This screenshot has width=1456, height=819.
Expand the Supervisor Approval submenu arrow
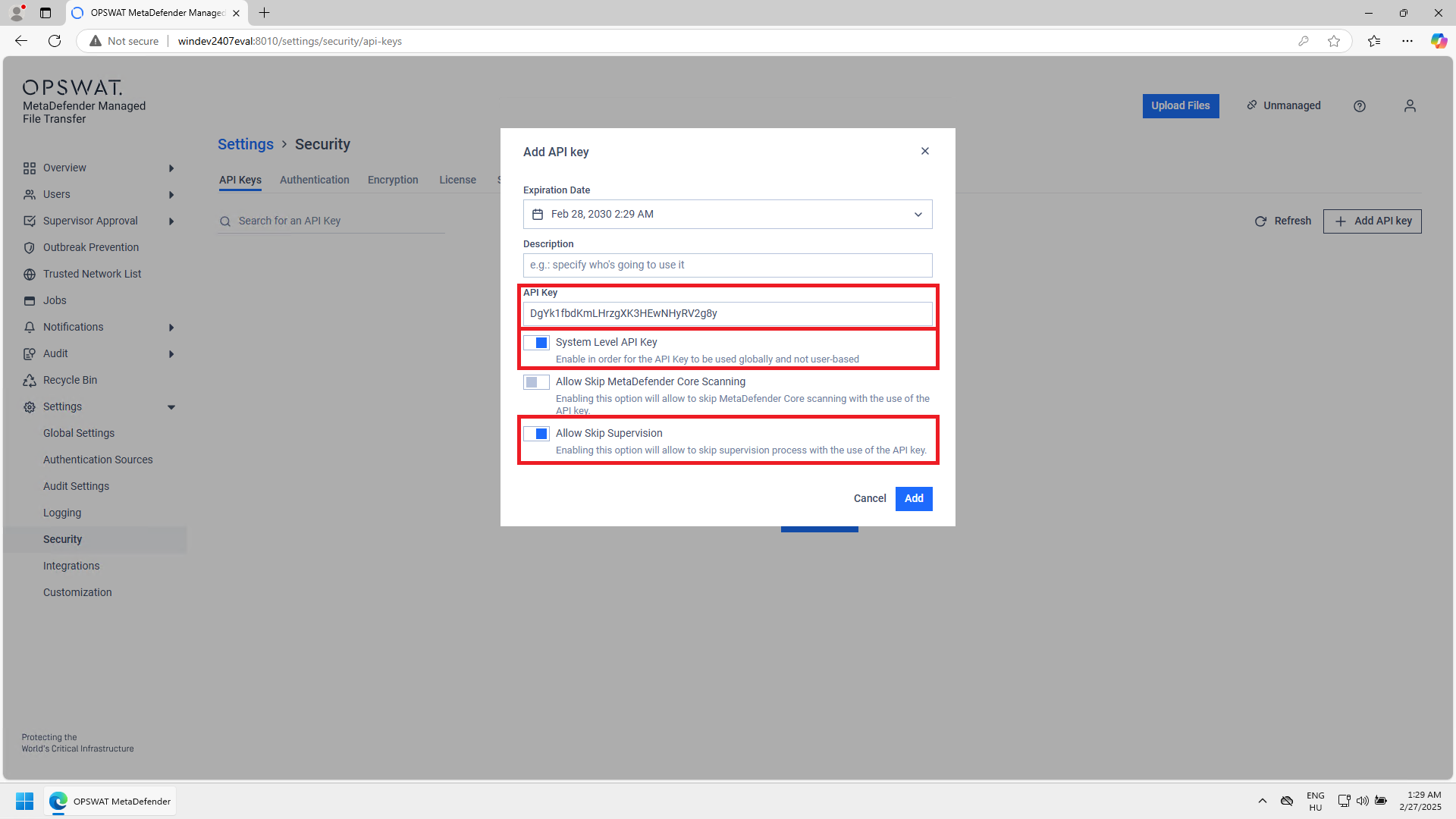171,221
